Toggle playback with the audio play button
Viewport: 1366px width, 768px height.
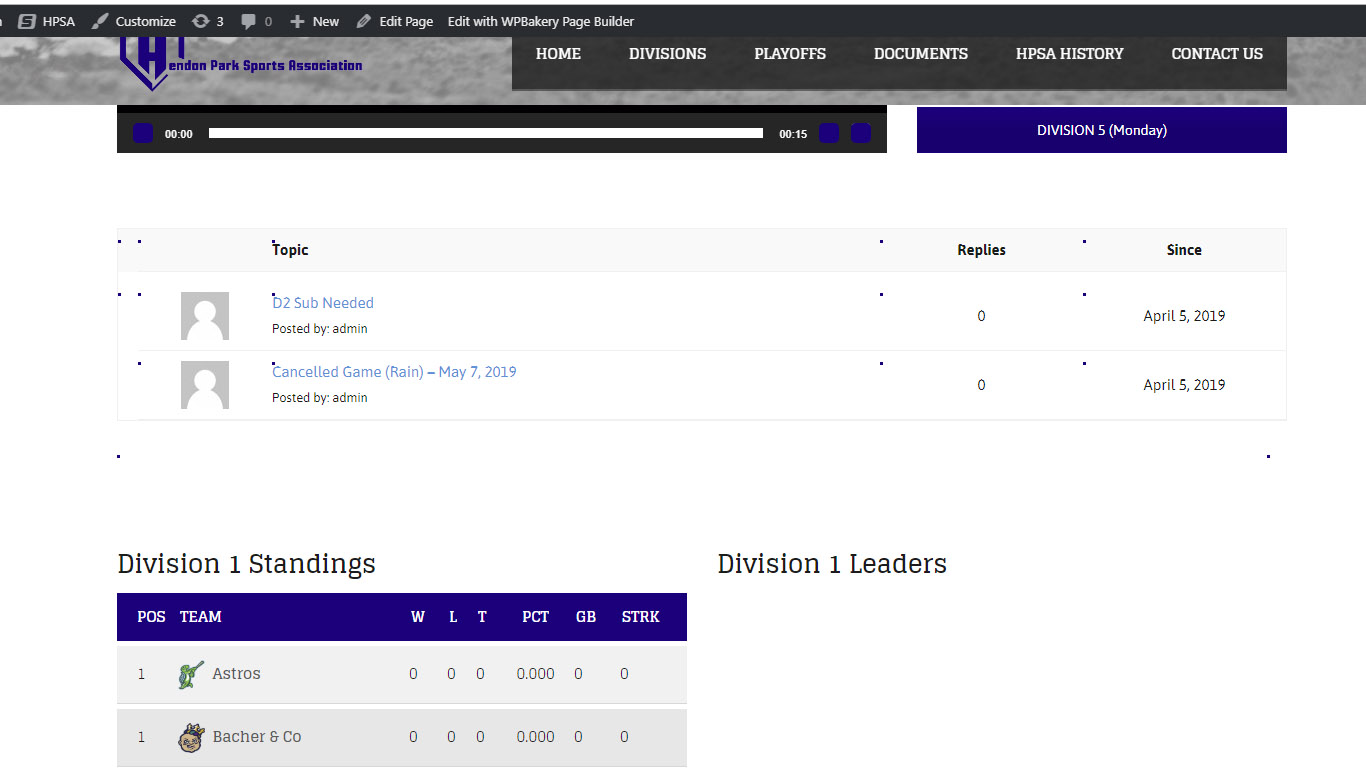point(142,132)
